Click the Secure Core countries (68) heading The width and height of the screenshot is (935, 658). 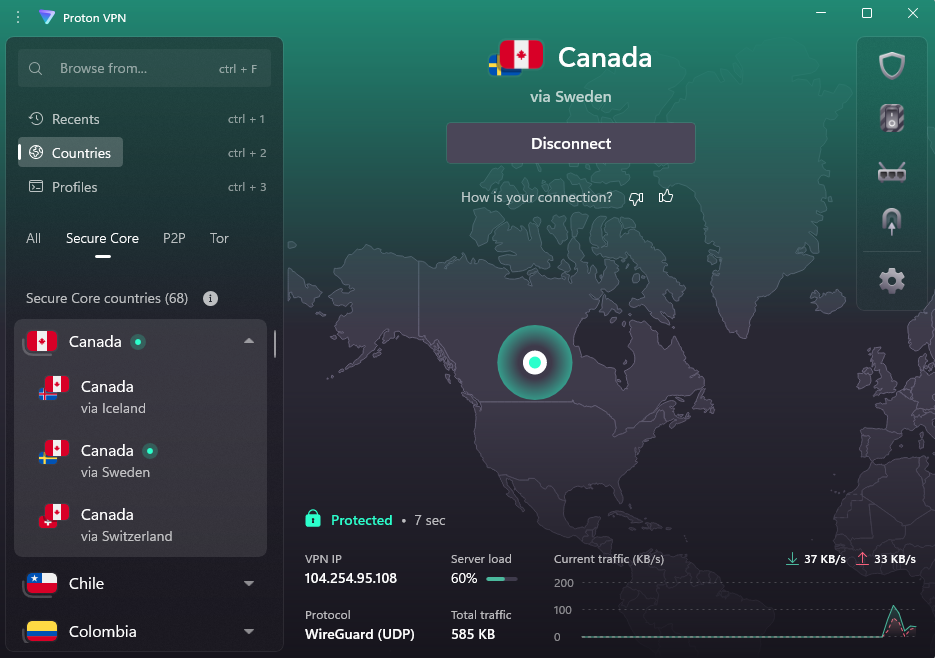click(x=107, y=298)
